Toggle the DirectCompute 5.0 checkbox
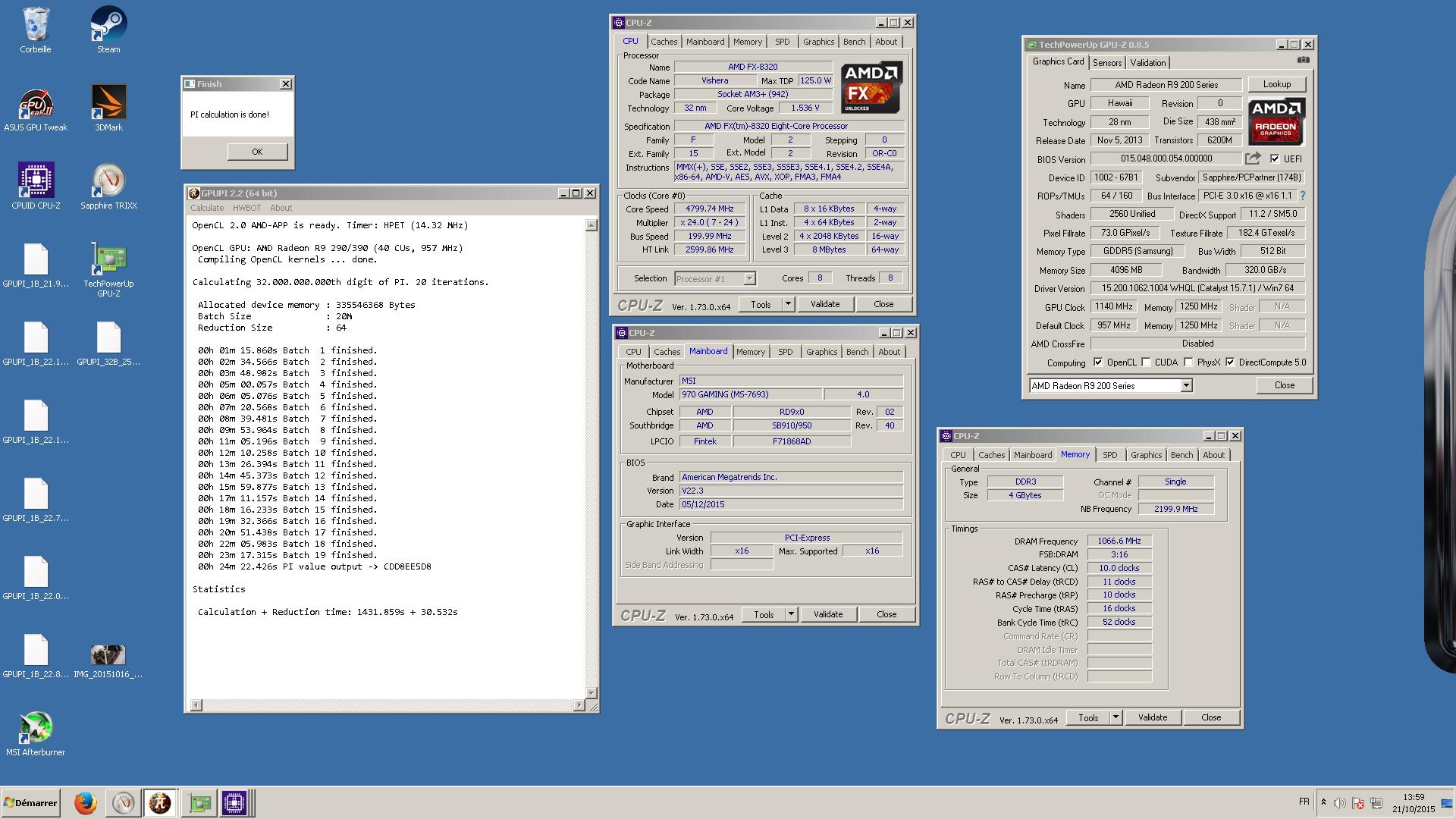This screenshot has height=819, width=1456. tap(1230, 362)
